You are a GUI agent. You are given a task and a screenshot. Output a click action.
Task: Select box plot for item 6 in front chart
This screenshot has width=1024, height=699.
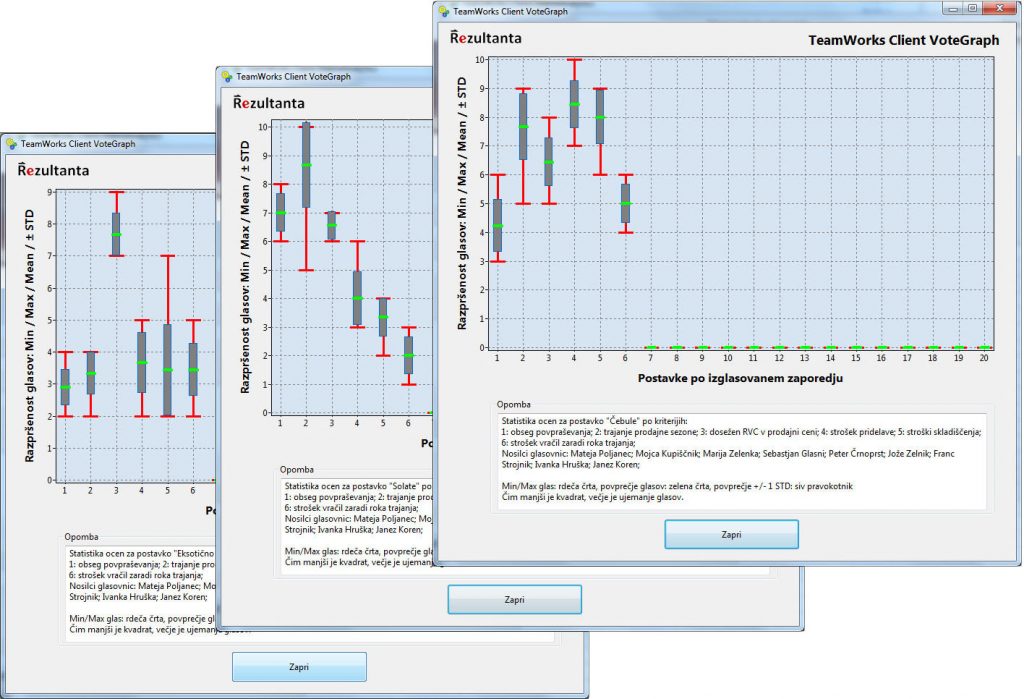626,203
